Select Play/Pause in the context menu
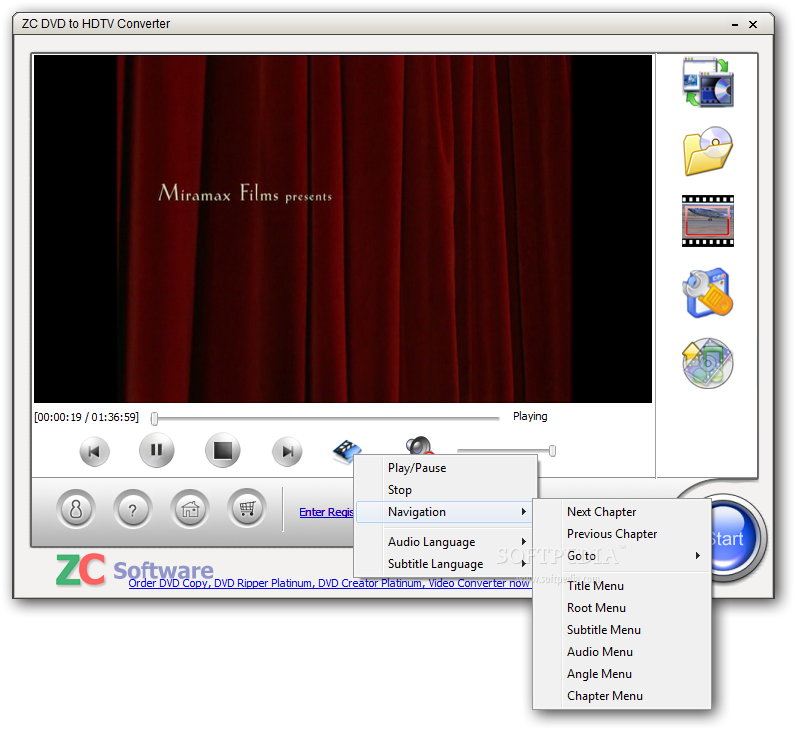This screenshot has width=795, height=730. click(446, 468)
